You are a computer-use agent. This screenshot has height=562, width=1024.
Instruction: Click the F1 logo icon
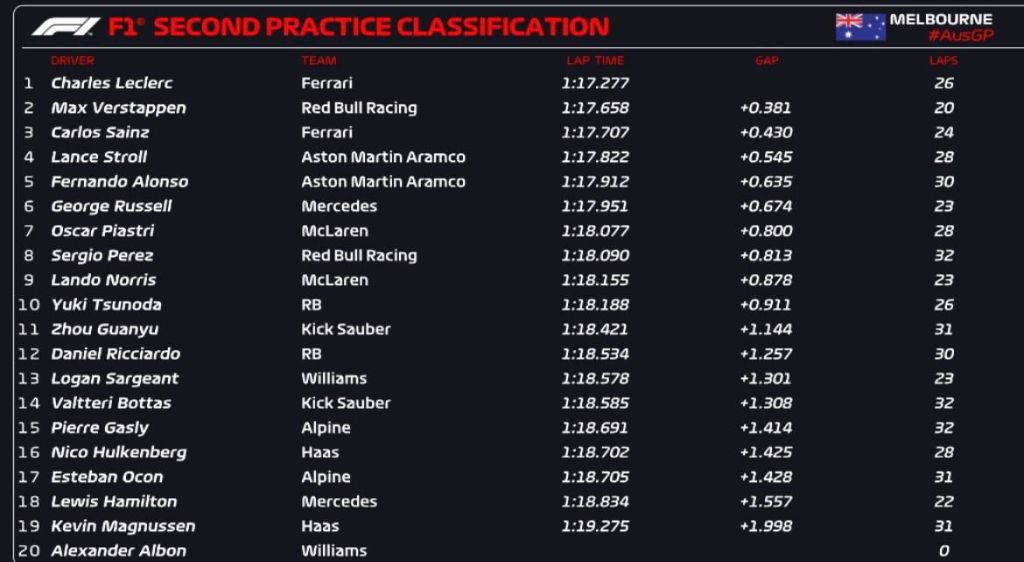pyautogui.click(x=65, y=26)
